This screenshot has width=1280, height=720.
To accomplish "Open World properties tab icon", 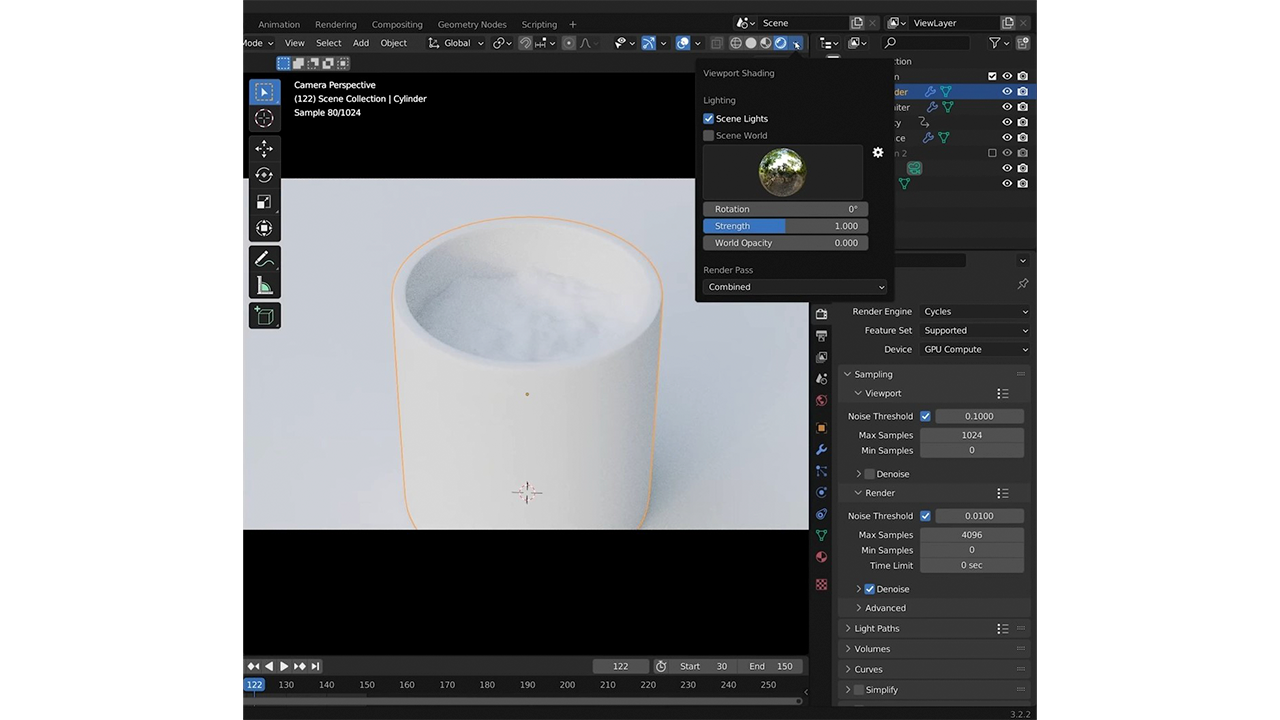I will point(821,401).
